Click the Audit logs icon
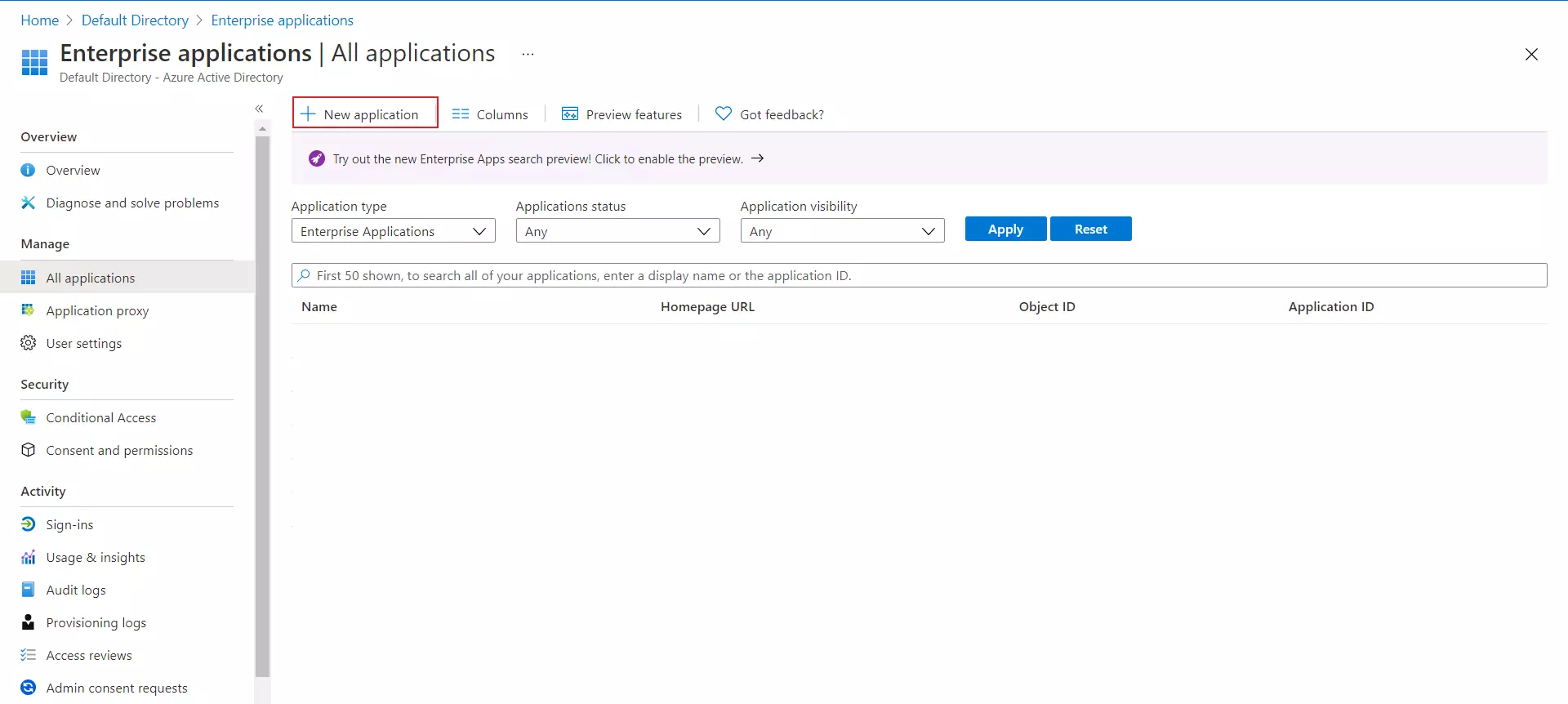This screenshot has width=1568, height=704. point(28,590)
